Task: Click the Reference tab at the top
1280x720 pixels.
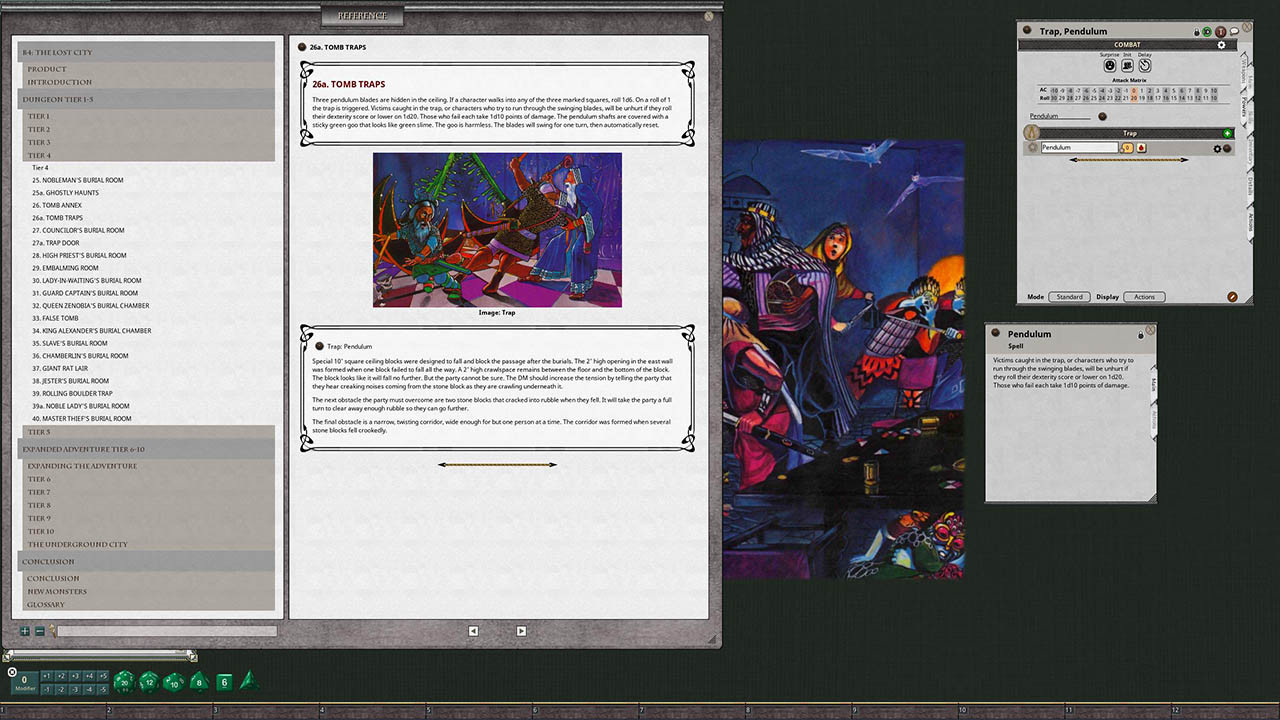Action: click(360, 15)
